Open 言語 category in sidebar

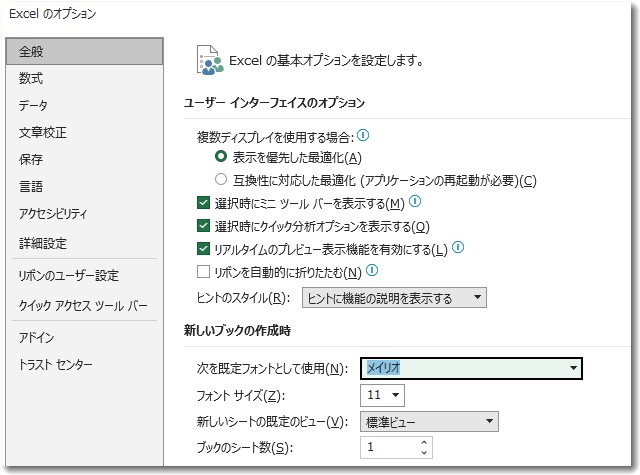click(x=84, y=186)
